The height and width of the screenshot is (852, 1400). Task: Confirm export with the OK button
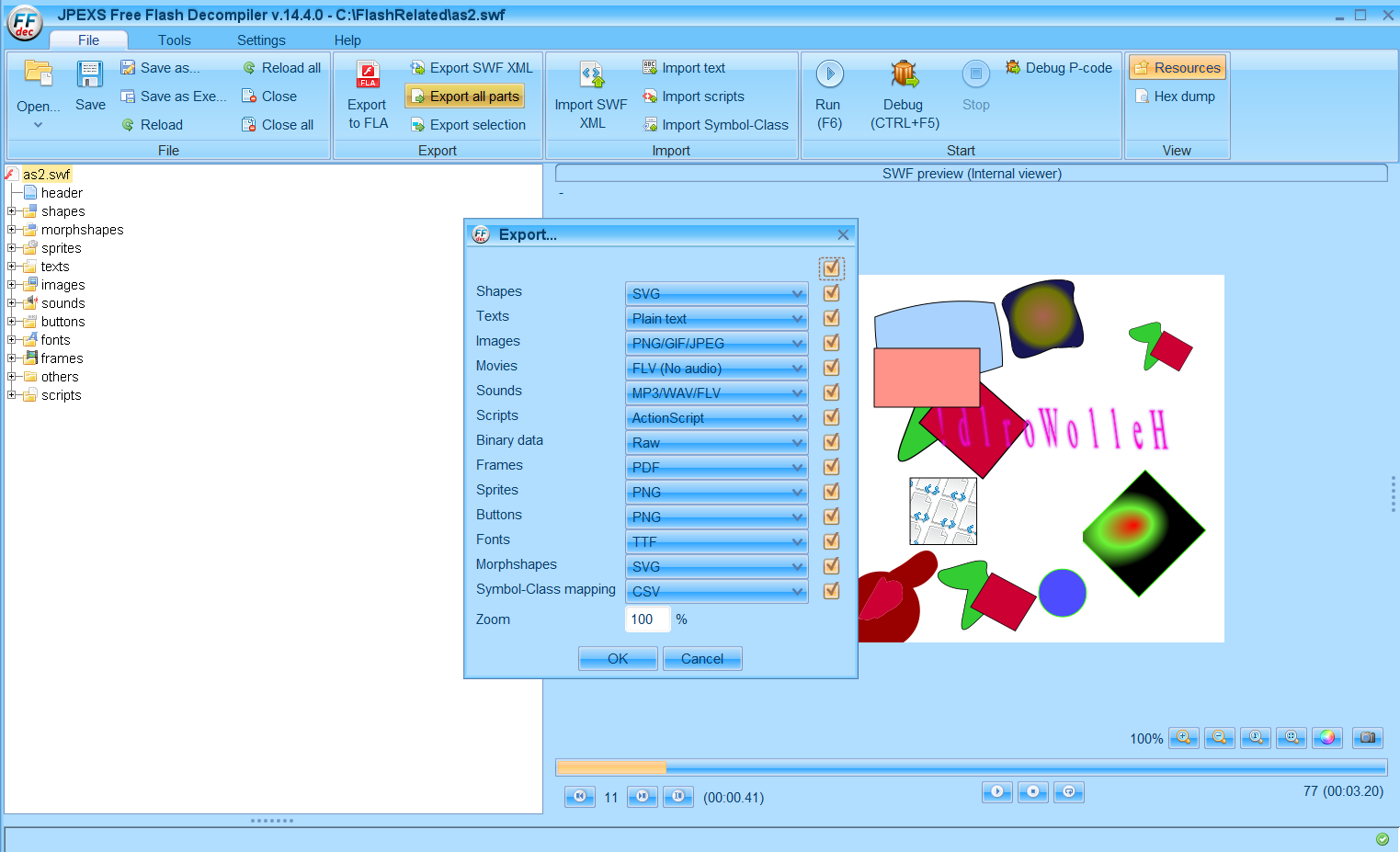[618, 659]
